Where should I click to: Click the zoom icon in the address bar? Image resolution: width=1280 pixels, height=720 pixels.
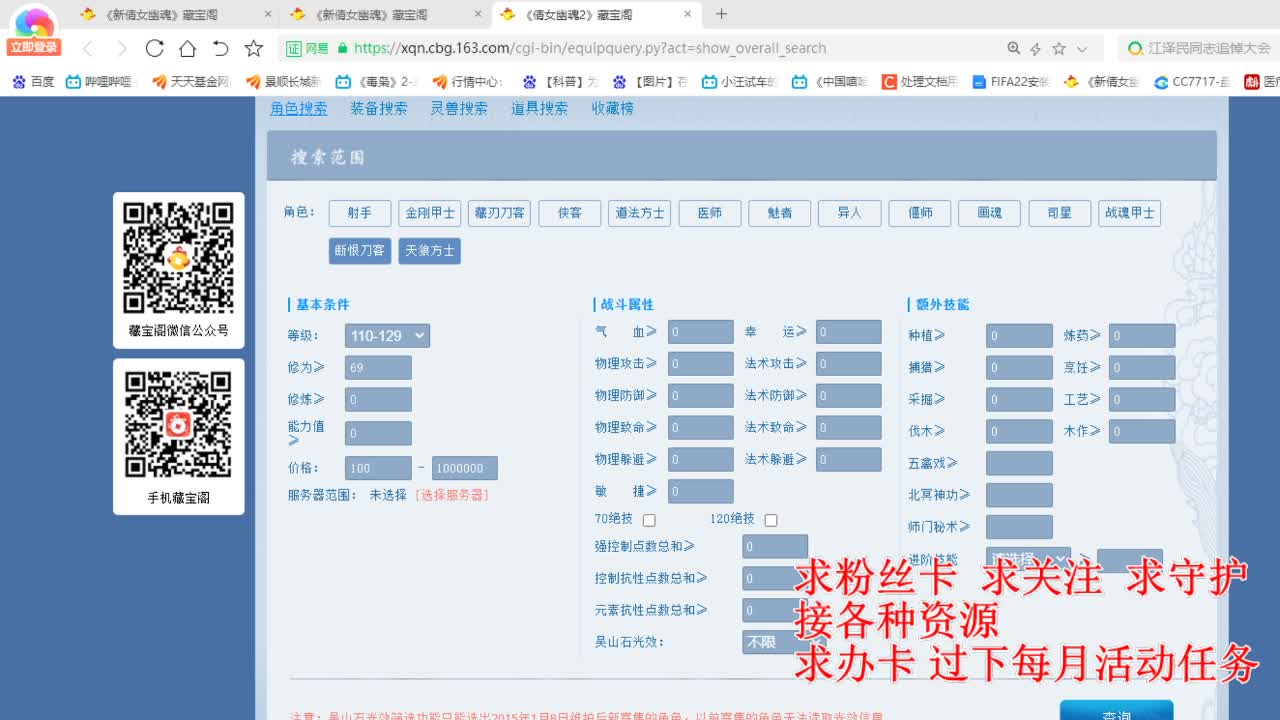click(1013, 47)
